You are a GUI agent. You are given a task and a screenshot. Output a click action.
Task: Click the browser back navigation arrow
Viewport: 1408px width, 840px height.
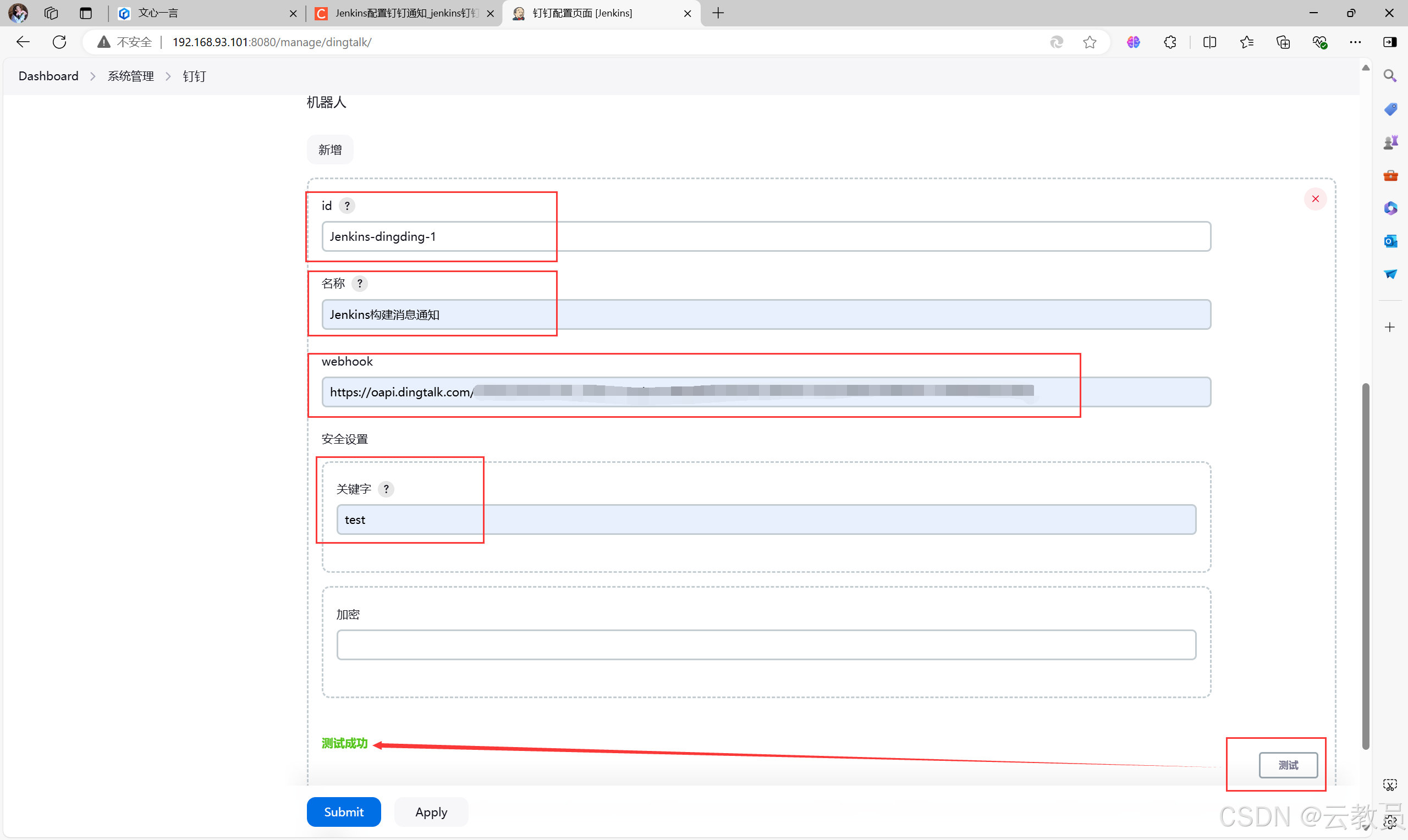click(x=24, y=41)
